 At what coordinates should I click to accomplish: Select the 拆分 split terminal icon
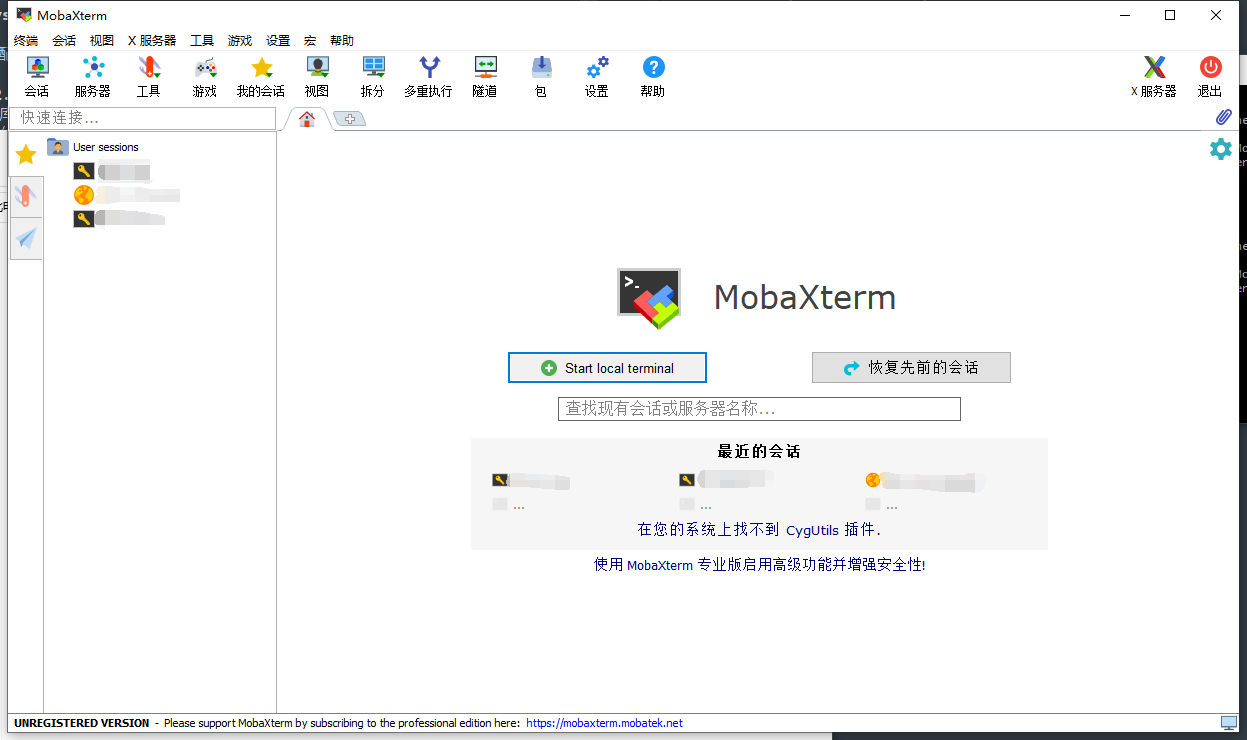372,75
